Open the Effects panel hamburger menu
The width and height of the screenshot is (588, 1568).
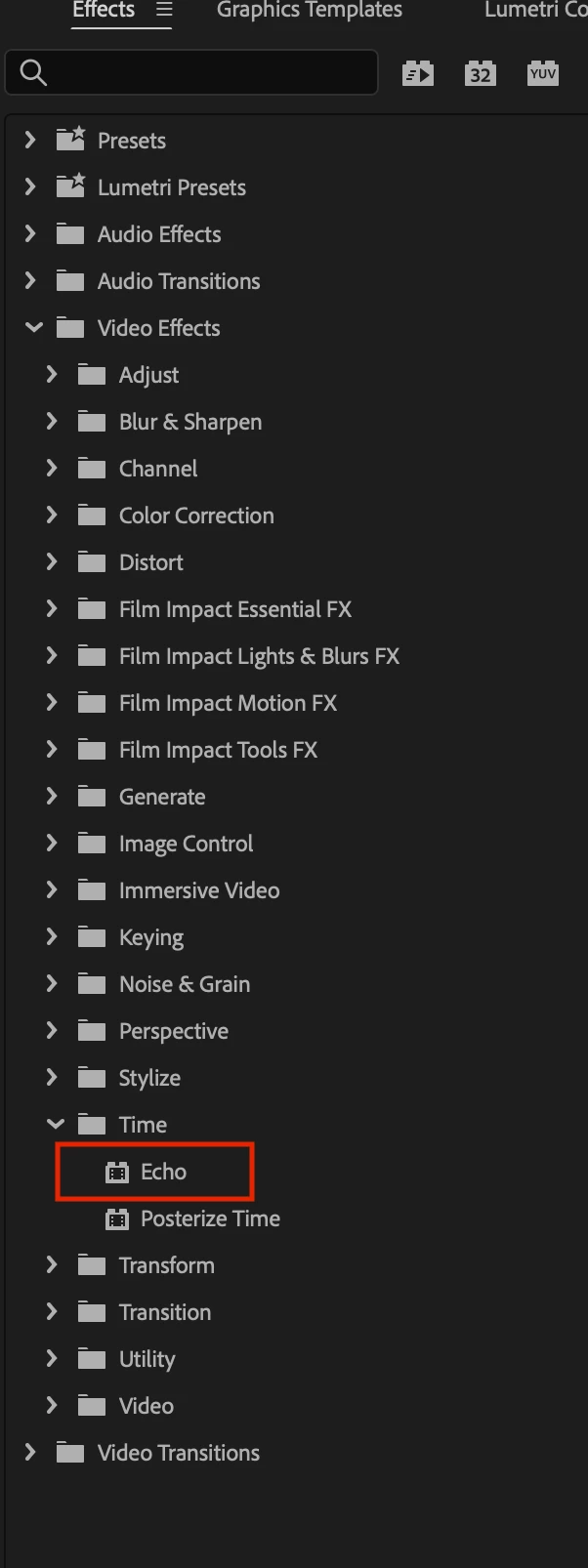click(164, 10)
